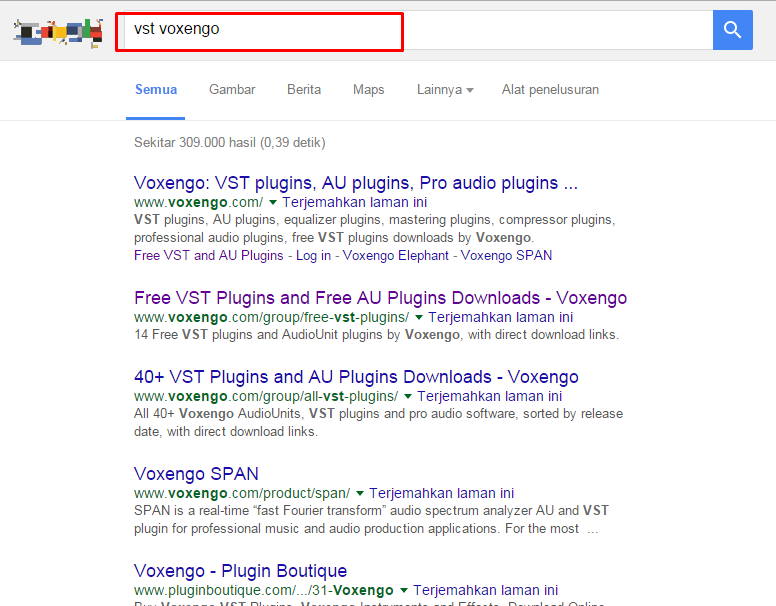The image size is (776, 606).
Task: Click "Terjemahkan laman ini" for Voxengo SPAN
Action: [441, 493]
